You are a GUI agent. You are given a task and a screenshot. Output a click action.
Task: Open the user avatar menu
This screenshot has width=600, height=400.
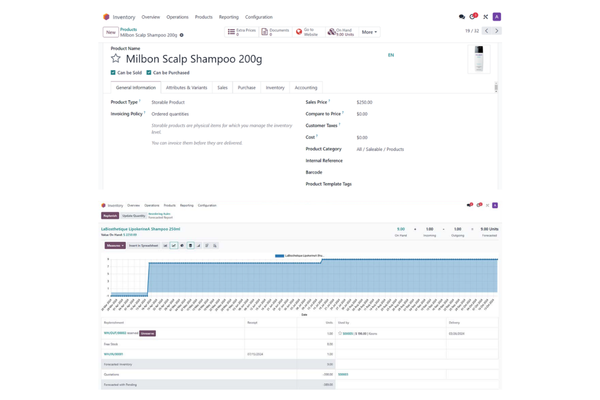pos(497,17)
